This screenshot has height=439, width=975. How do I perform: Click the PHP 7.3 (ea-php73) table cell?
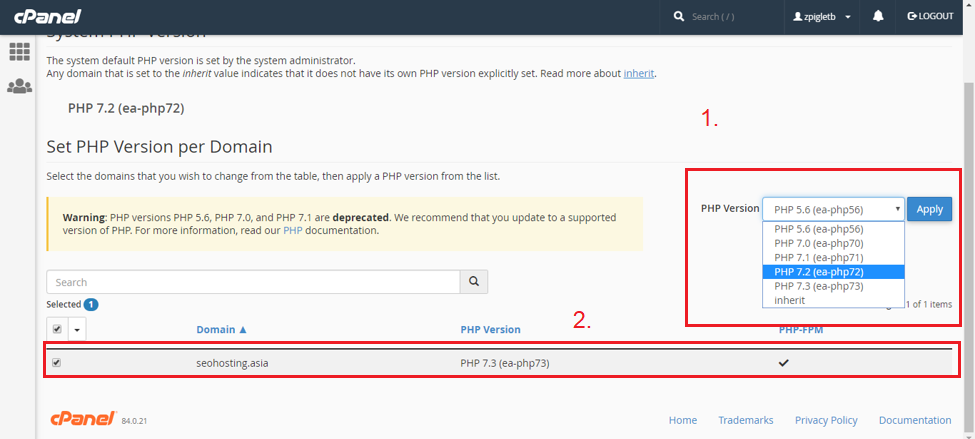point(504,363)
